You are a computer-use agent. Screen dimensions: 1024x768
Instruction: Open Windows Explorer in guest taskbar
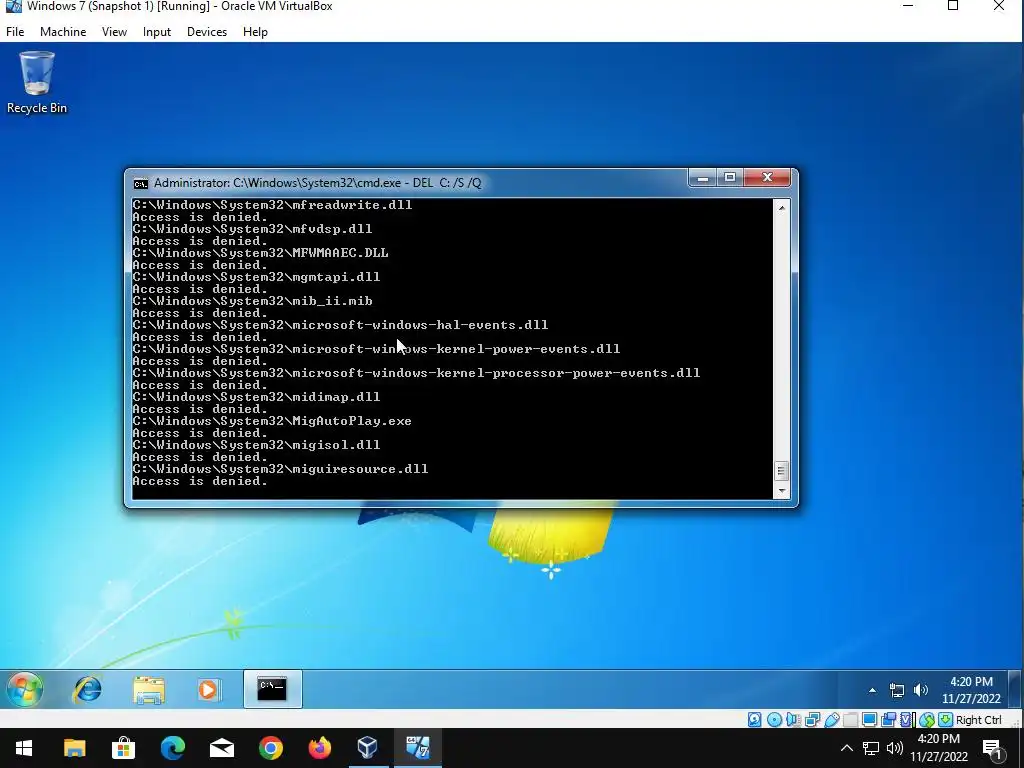[x=149, y=689]
